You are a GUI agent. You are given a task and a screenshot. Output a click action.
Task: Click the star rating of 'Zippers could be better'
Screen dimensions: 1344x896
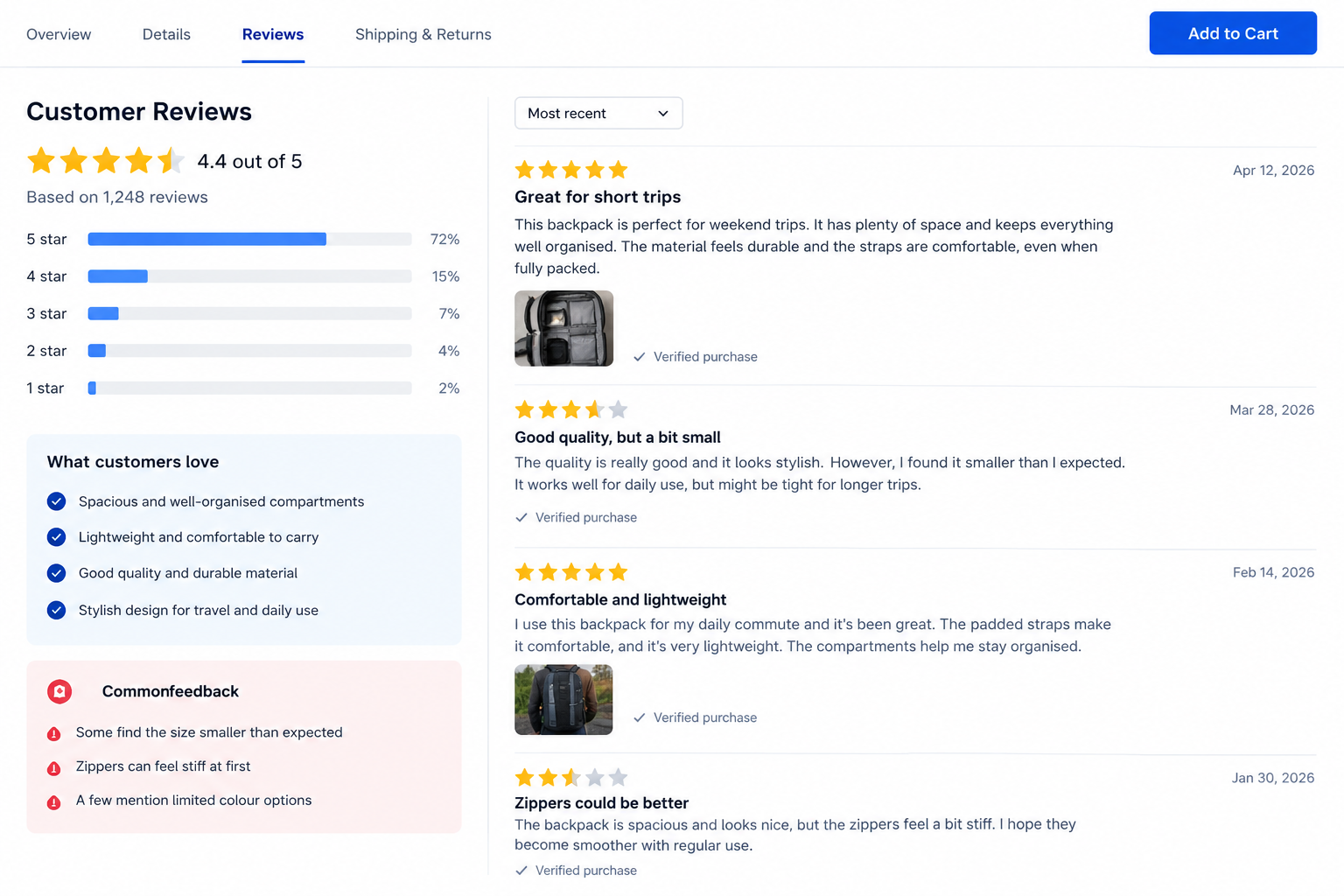coord(571,777)
